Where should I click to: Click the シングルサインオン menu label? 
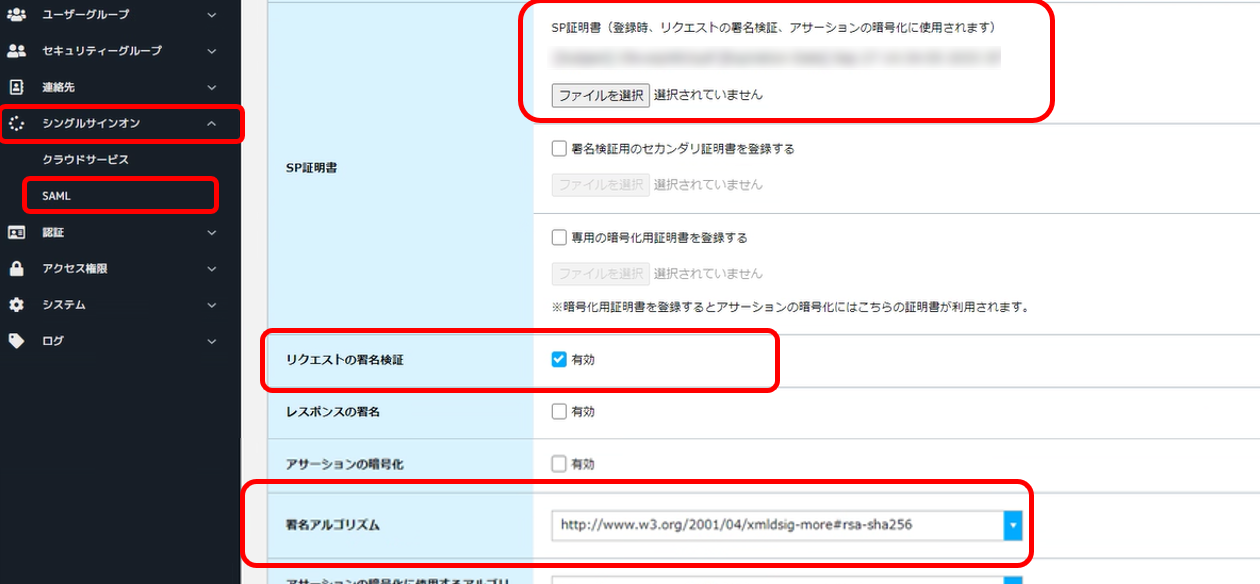click(91, 124)
